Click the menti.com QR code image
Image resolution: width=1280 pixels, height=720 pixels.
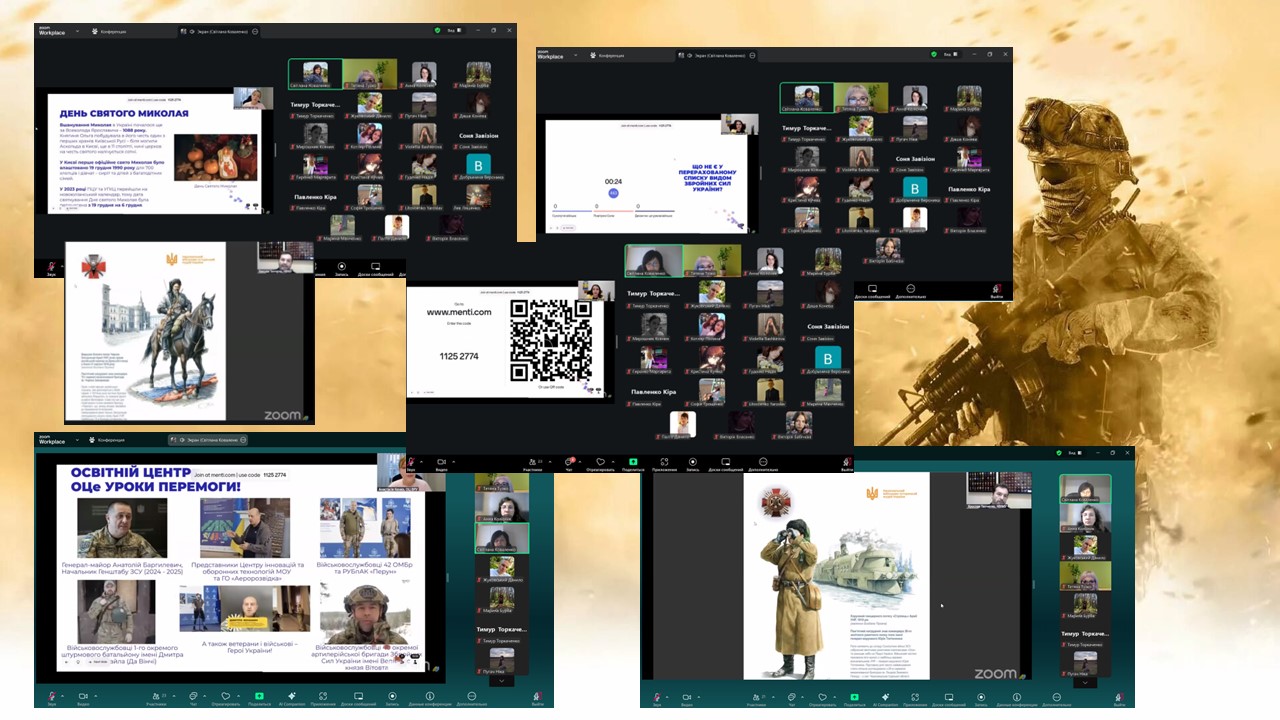coord(550,340)
